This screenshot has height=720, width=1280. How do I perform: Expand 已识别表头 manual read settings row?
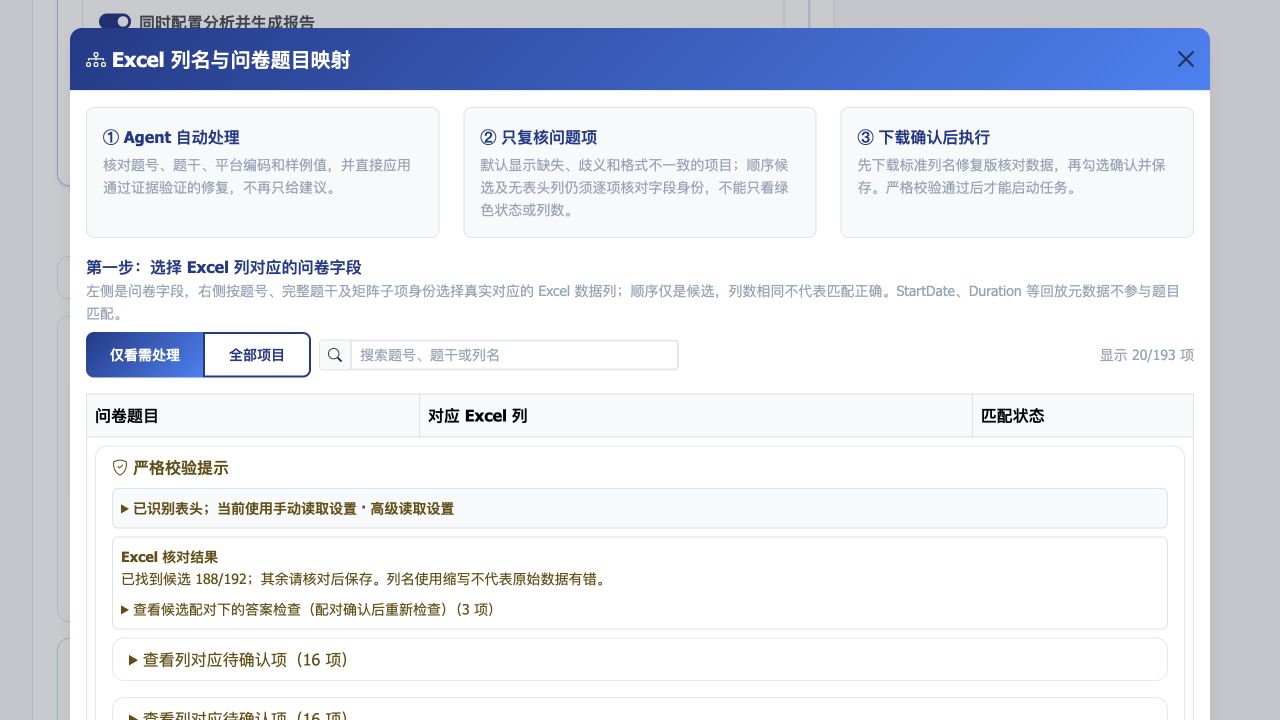pyautogui.click(x=640, y=508)
